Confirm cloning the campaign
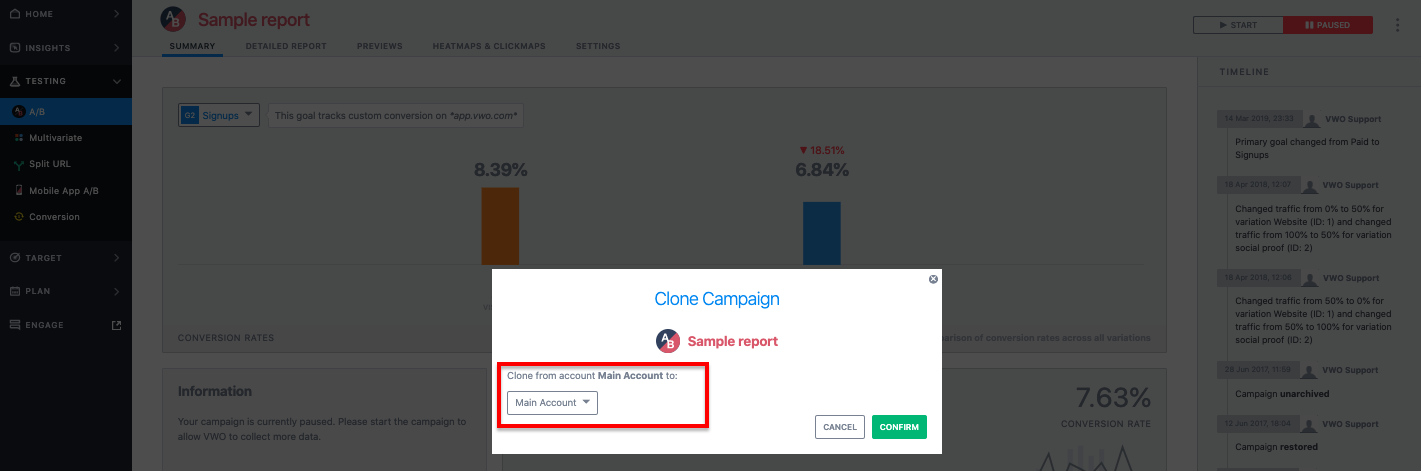Viewport: 1421px width, 471px height. pyautogui.click(x=899, y=427)
